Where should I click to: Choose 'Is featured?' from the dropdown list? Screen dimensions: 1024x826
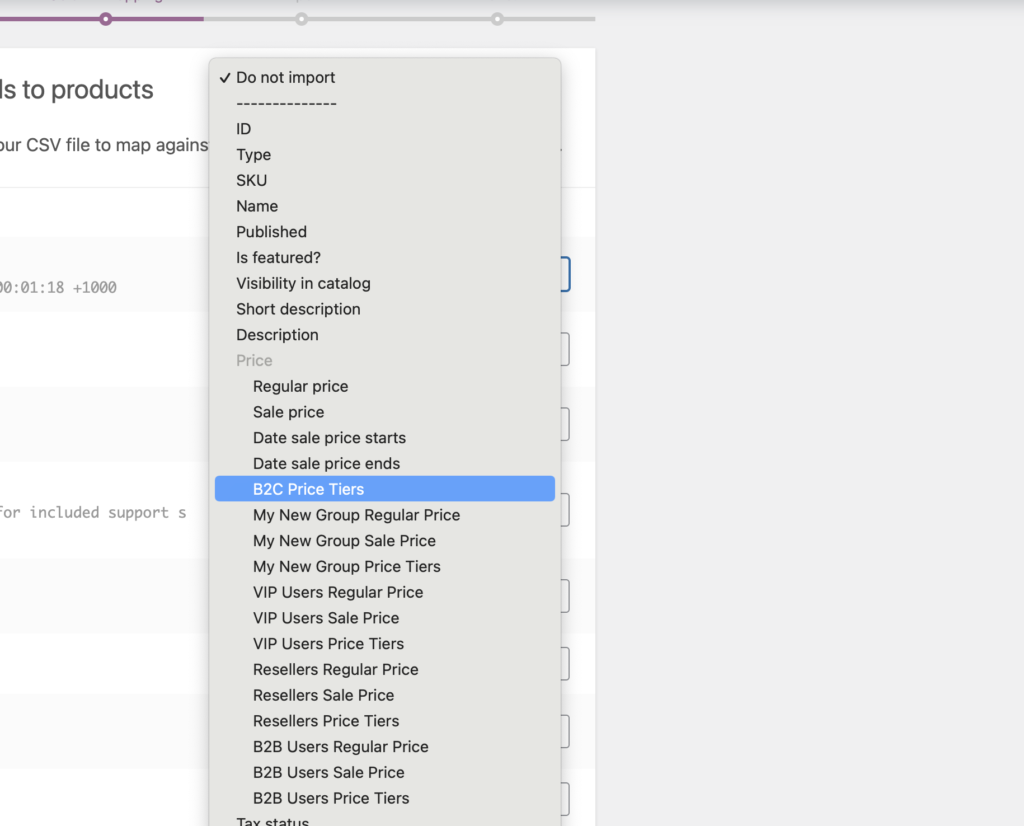coord(385,258)
